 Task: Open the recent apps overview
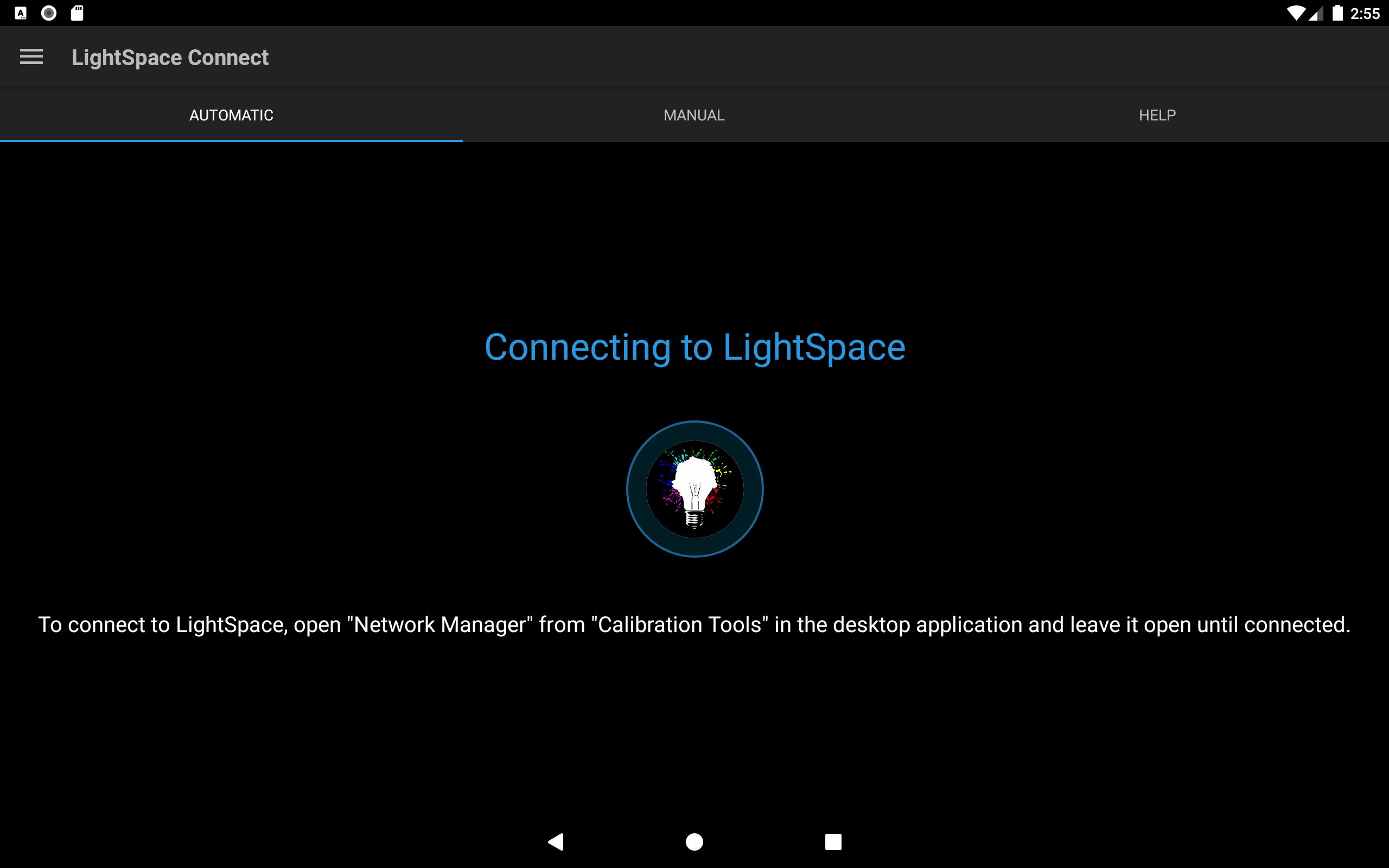[x=833, y=841]
